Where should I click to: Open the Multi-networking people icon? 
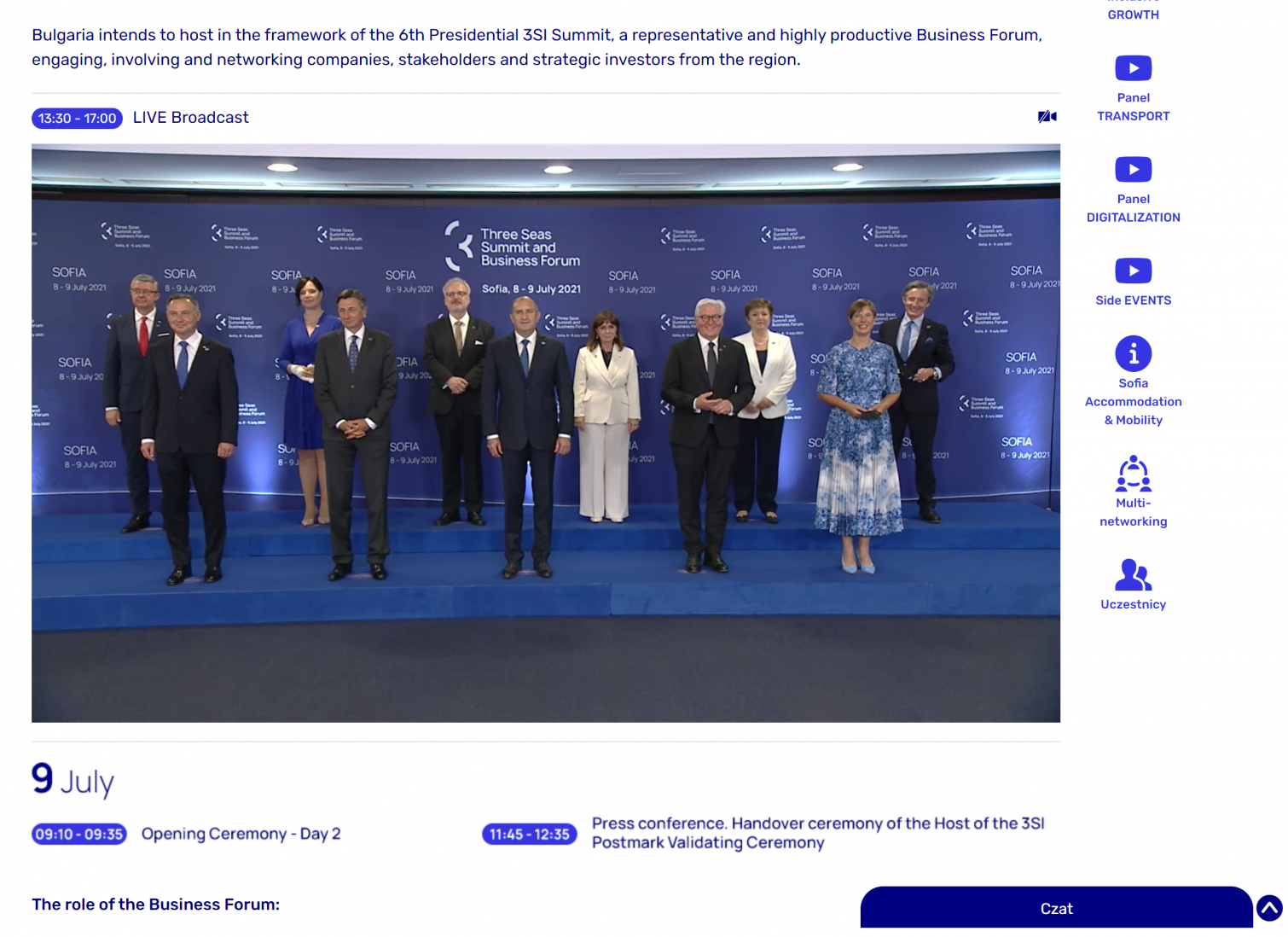coord(1133,474)
